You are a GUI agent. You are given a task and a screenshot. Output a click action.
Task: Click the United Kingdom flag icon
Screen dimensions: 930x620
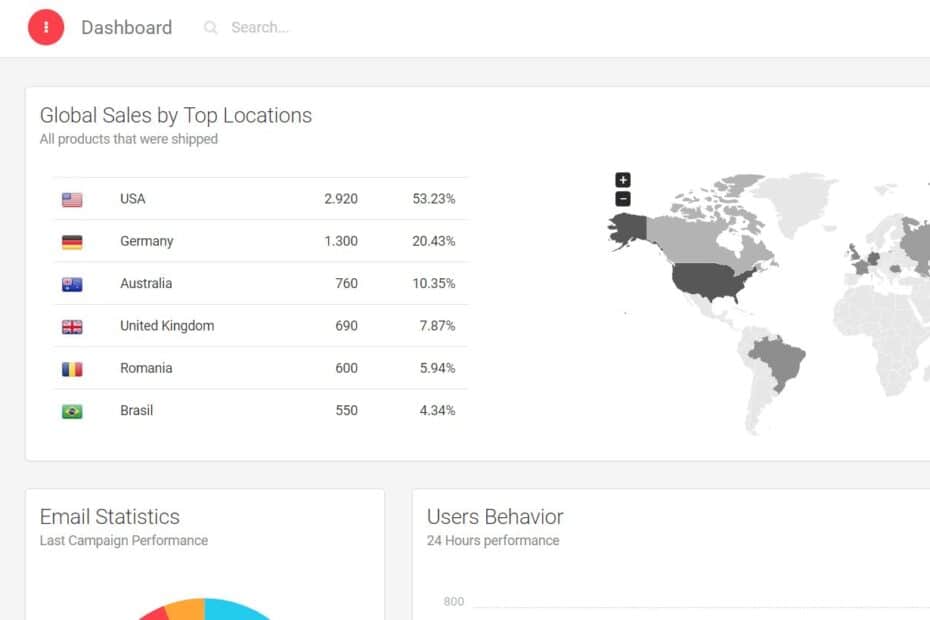coord(72,326)
